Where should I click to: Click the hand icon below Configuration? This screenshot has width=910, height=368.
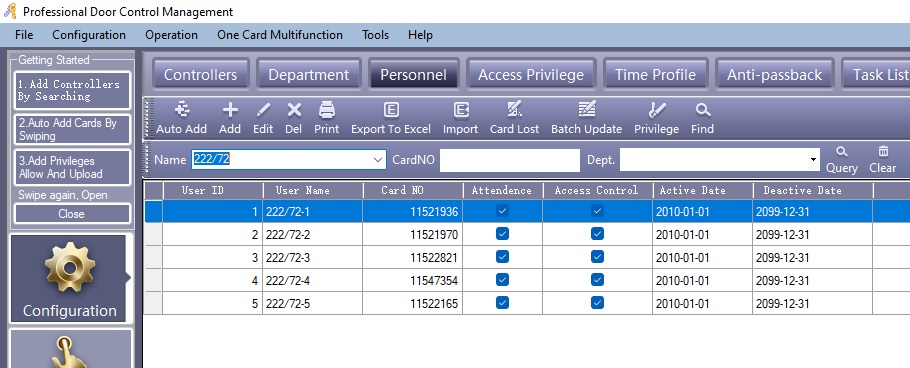(x=70, y=352)
